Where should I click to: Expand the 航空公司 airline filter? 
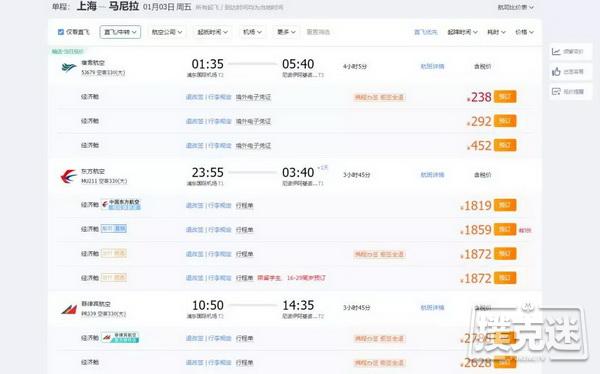tap(167, 32)
